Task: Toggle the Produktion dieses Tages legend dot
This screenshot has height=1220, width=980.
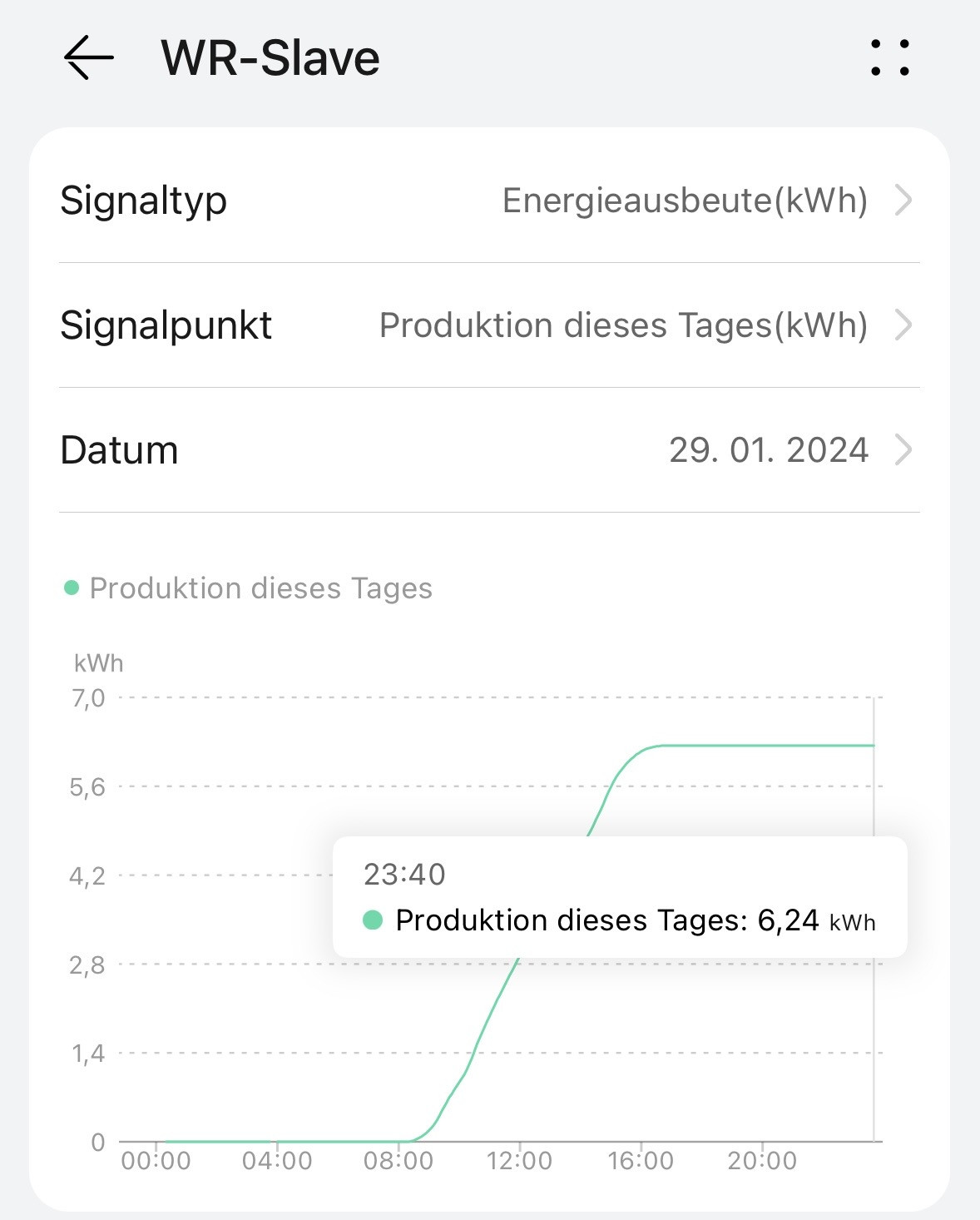Action: pyautogui.click(x=72, y=588)
